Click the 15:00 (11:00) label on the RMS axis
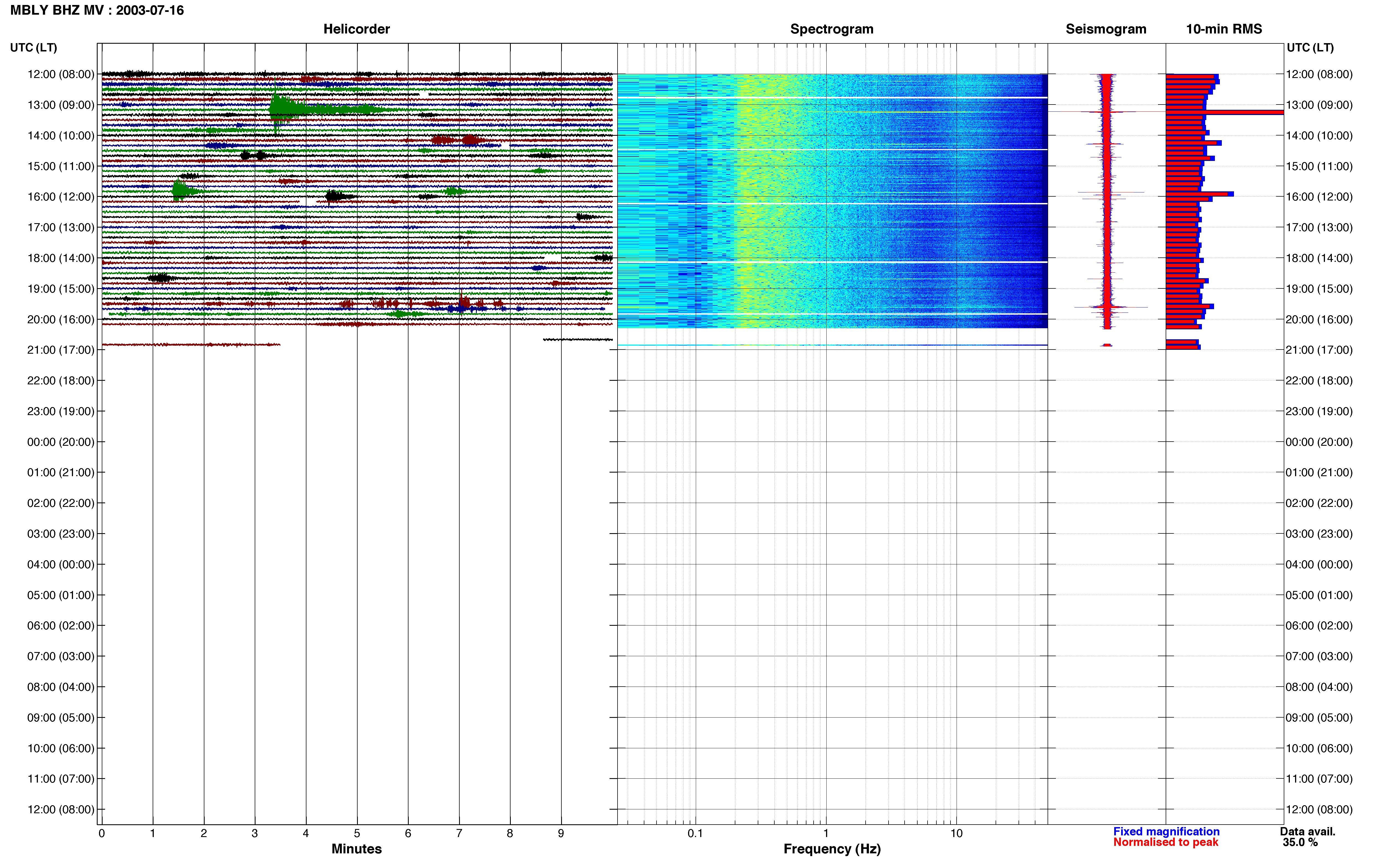The width and height of the screenshot is (1388, 868). tap(1319, 166)
